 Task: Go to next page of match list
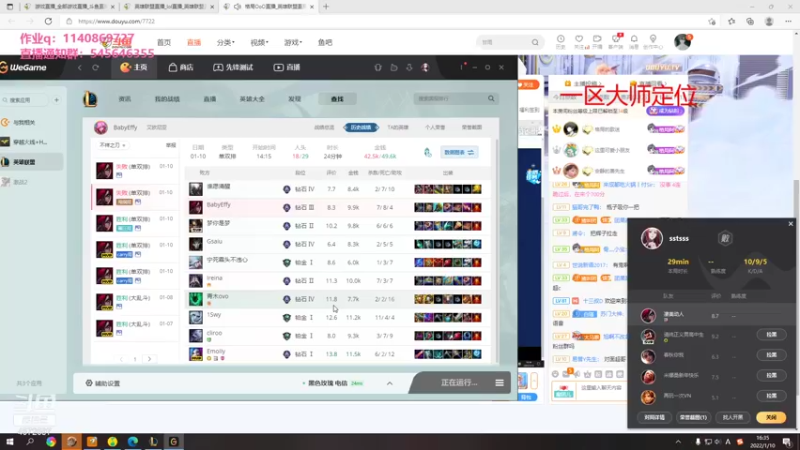(x=149, y=359)
